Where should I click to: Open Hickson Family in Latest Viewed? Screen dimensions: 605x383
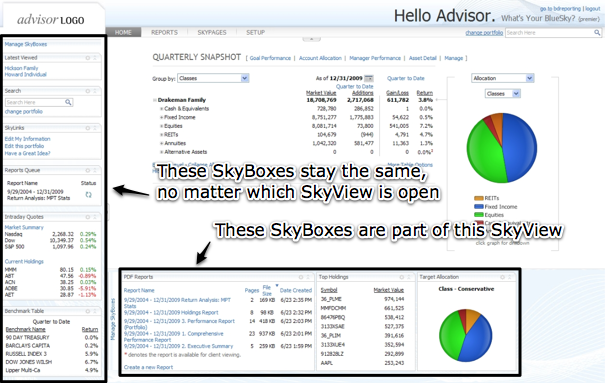(x=21, y=68)
